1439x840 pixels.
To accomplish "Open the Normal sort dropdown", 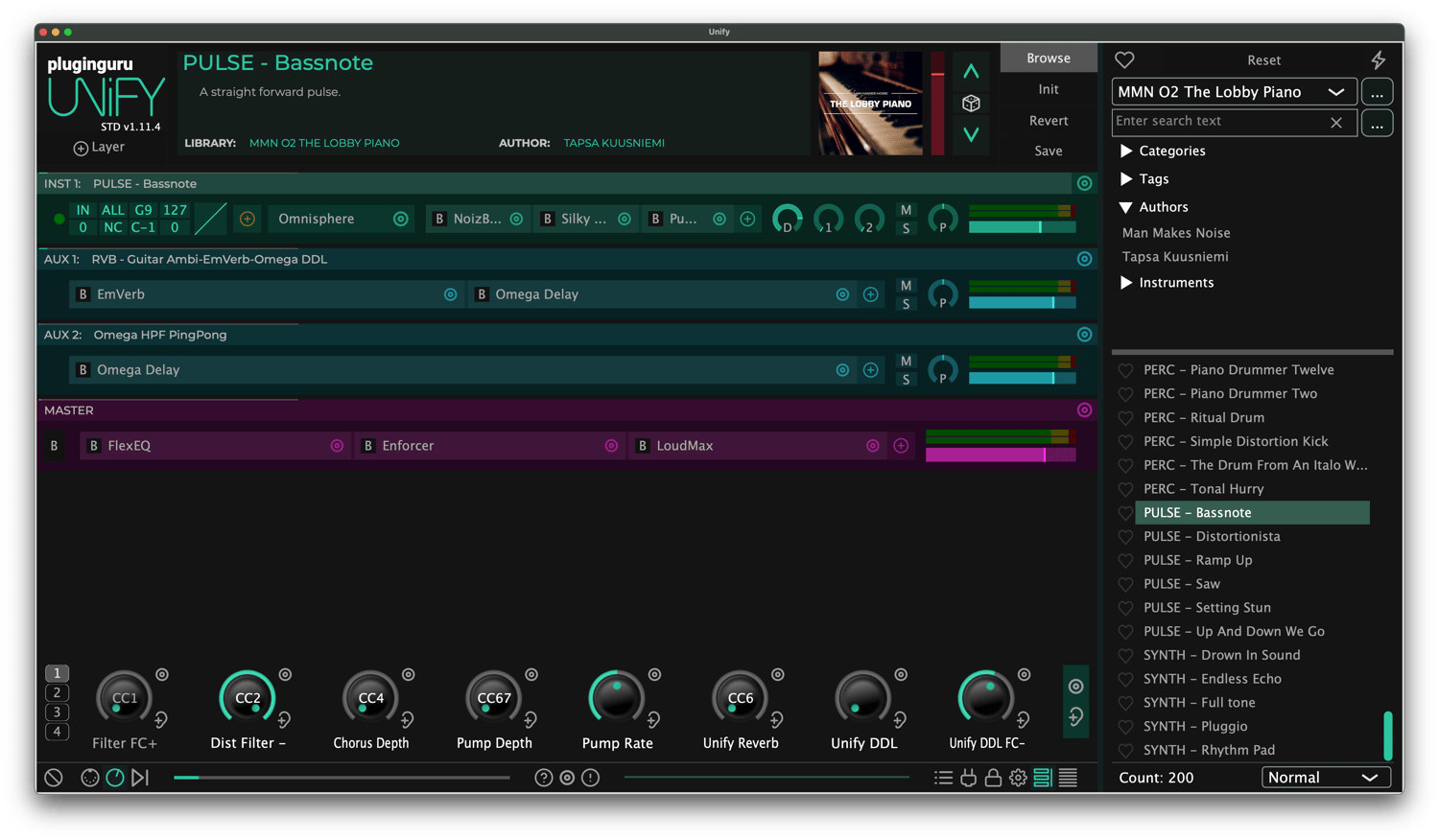I will click(x=1325, y=778).
